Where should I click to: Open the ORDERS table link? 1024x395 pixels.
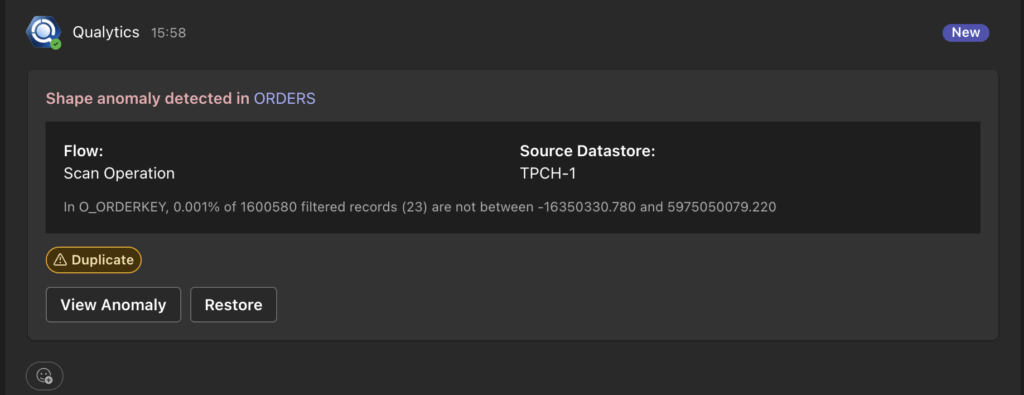click(x=285, y=99)
